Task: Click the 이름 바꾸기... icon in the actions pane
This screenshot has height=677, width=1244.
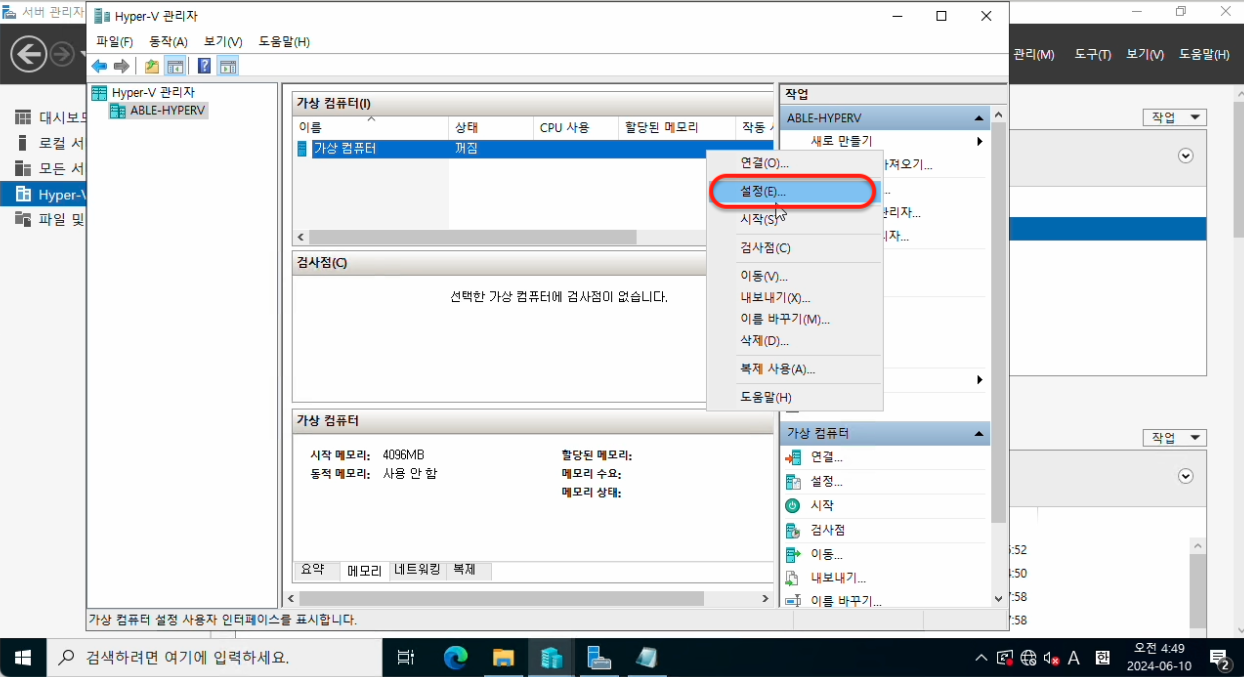Action: (x=794, y=601)
